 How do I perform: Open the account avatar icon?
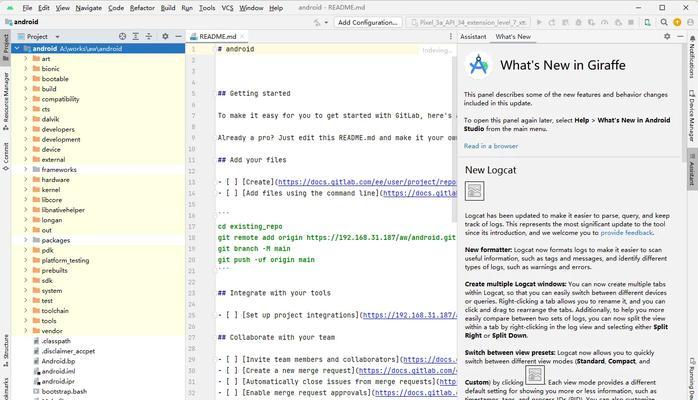tap(690, 22)
